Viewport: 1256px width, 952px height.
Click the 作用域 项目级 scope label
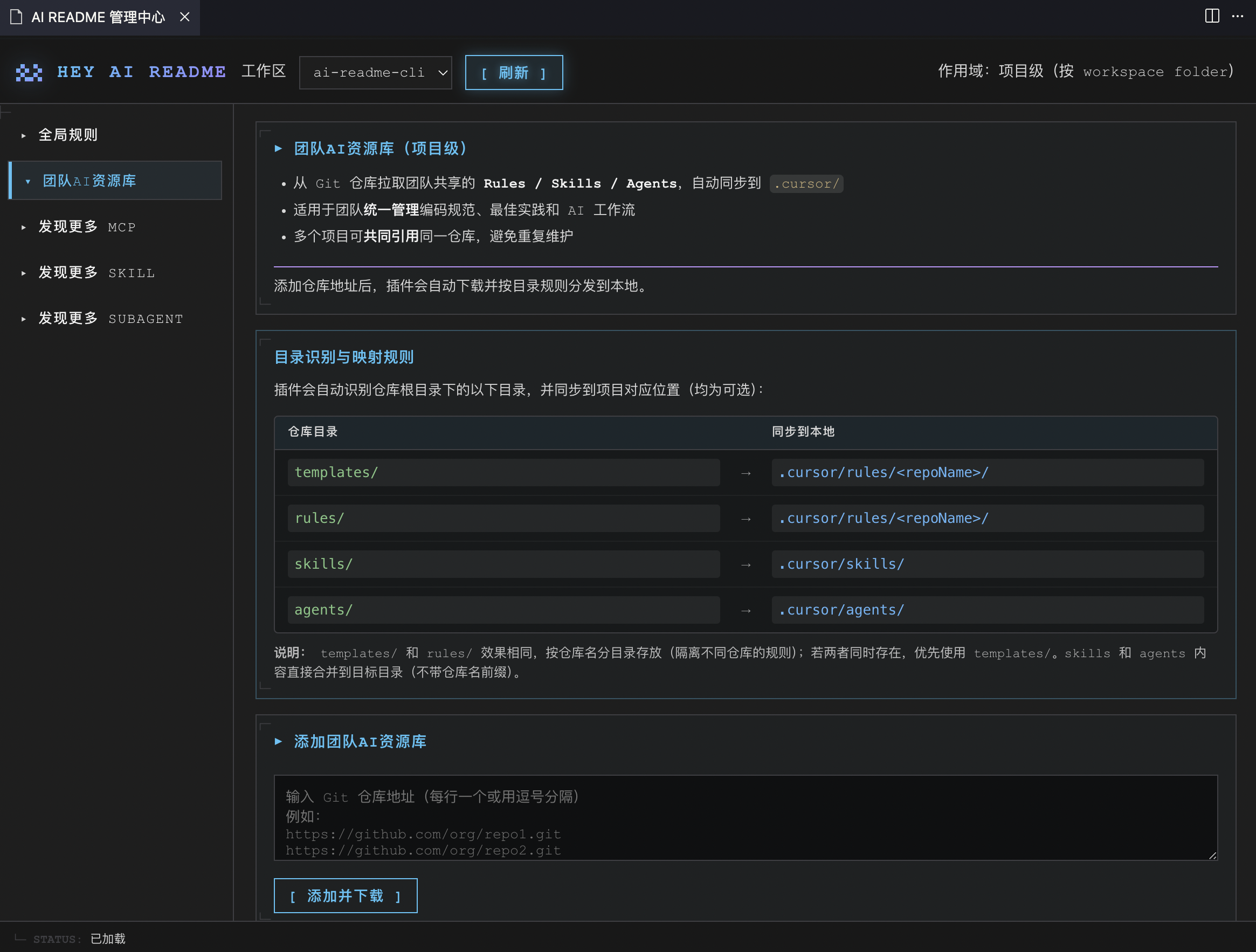[x=1086, y=72]
